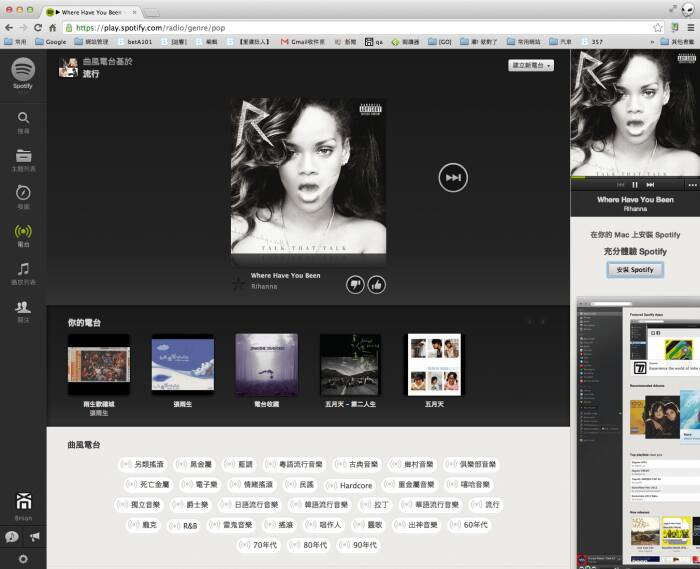Start the 60年代 genre station
This screenshot has height=569, width=700.
click(470, 525)
